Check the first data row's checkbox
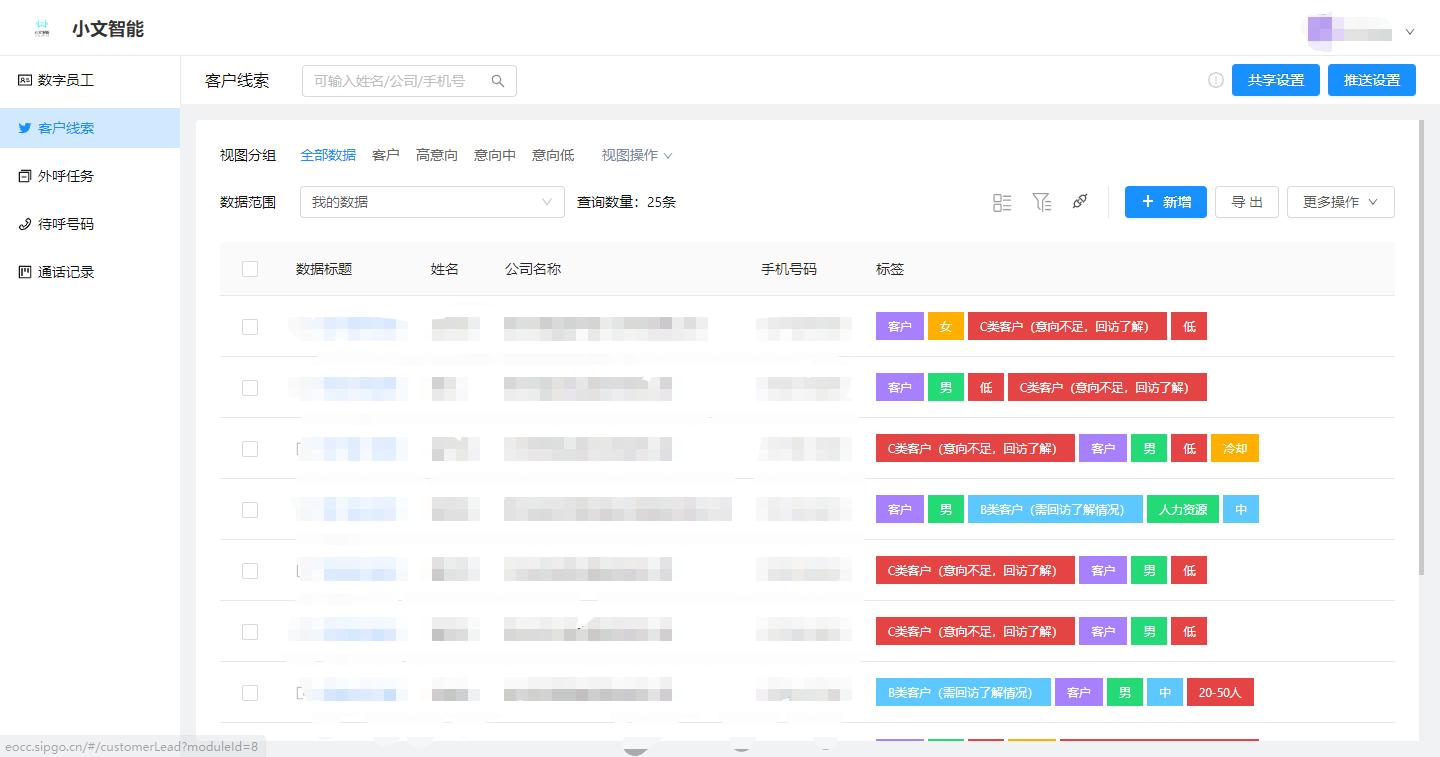The height and width of the screenshot is (757, 1440). (250, 326)
